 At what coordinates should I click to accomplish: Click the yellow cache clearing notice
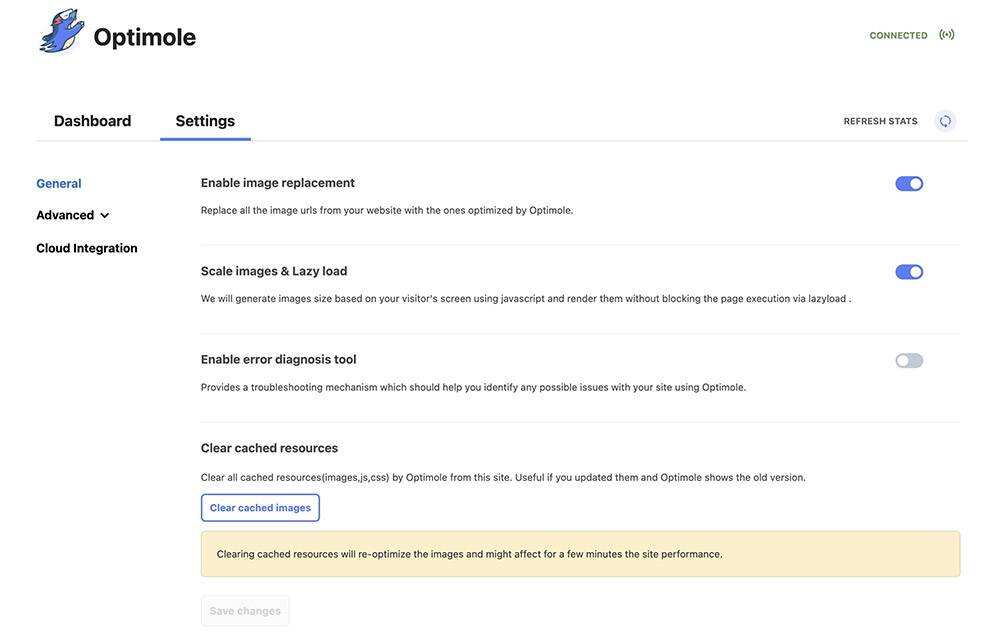click(580, 554)
